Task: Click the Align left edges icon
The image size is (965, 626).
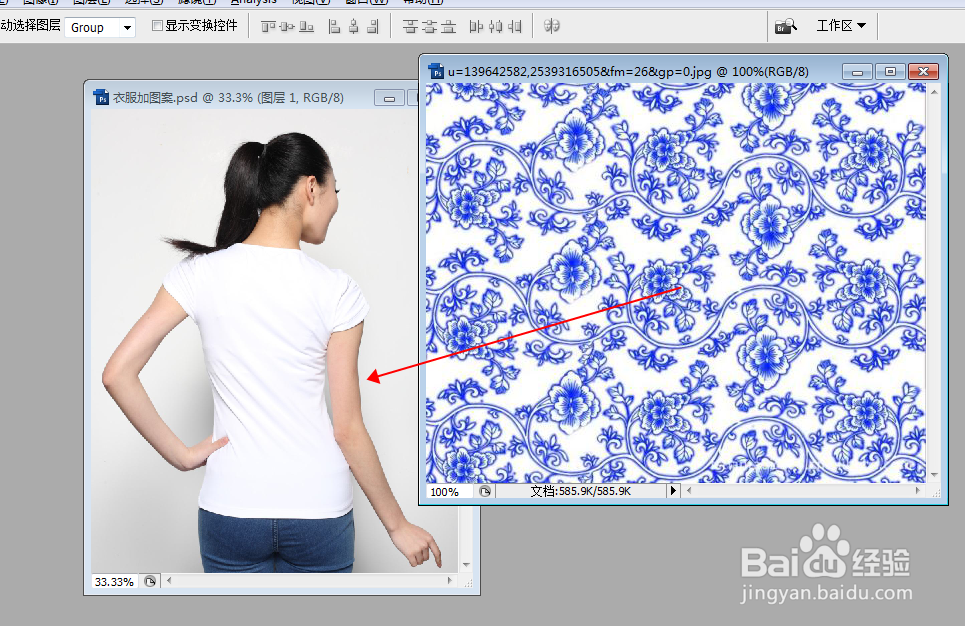Action: point(334,26)
